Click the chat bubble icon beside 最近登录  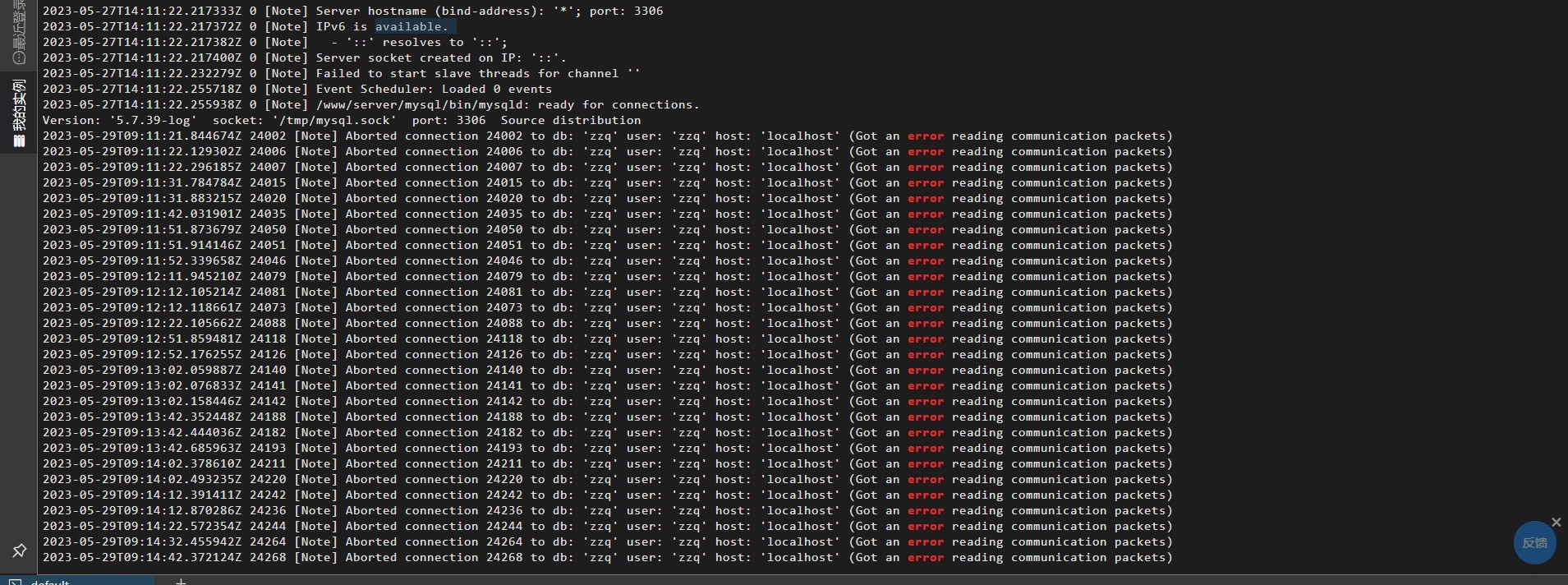click(x=19, y=58)
